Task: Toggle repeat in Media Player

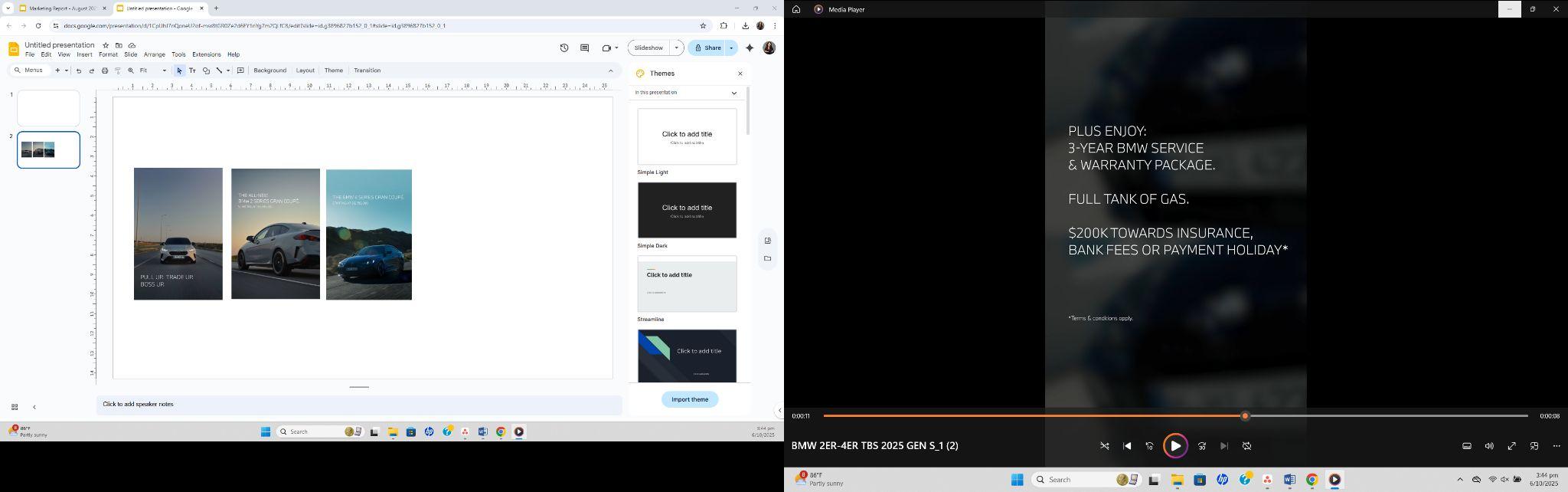Action: [x=1246, y=446]
